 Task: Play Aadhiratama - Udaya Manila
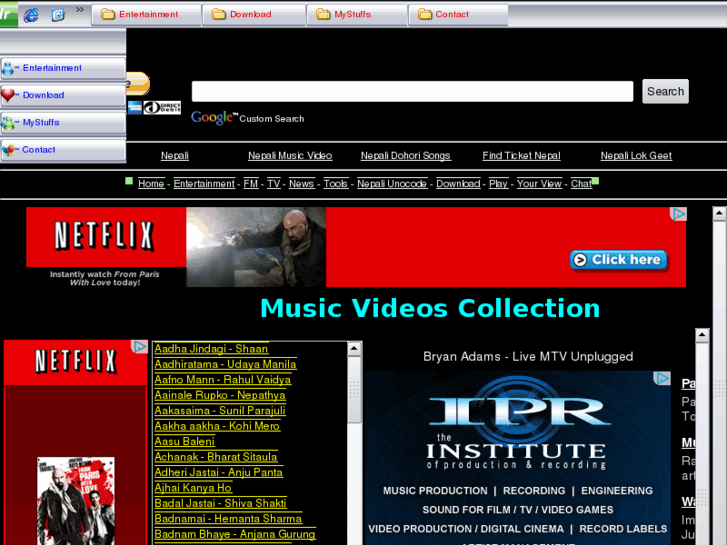click(x=225, y=364)
